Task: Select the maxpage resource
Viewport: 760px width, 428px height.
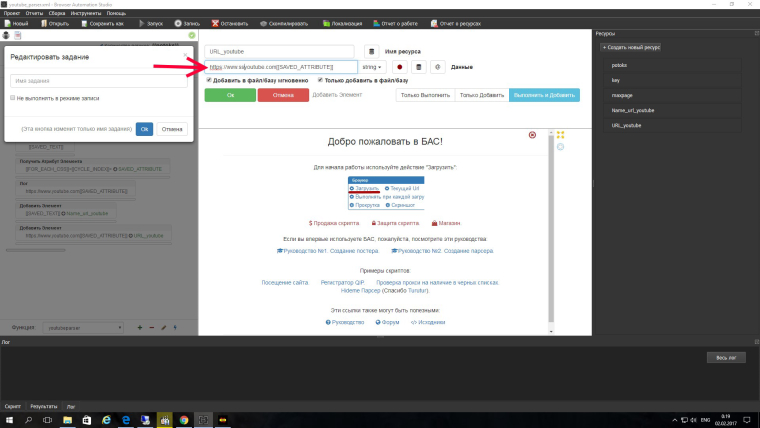Action: click(672, 95)
